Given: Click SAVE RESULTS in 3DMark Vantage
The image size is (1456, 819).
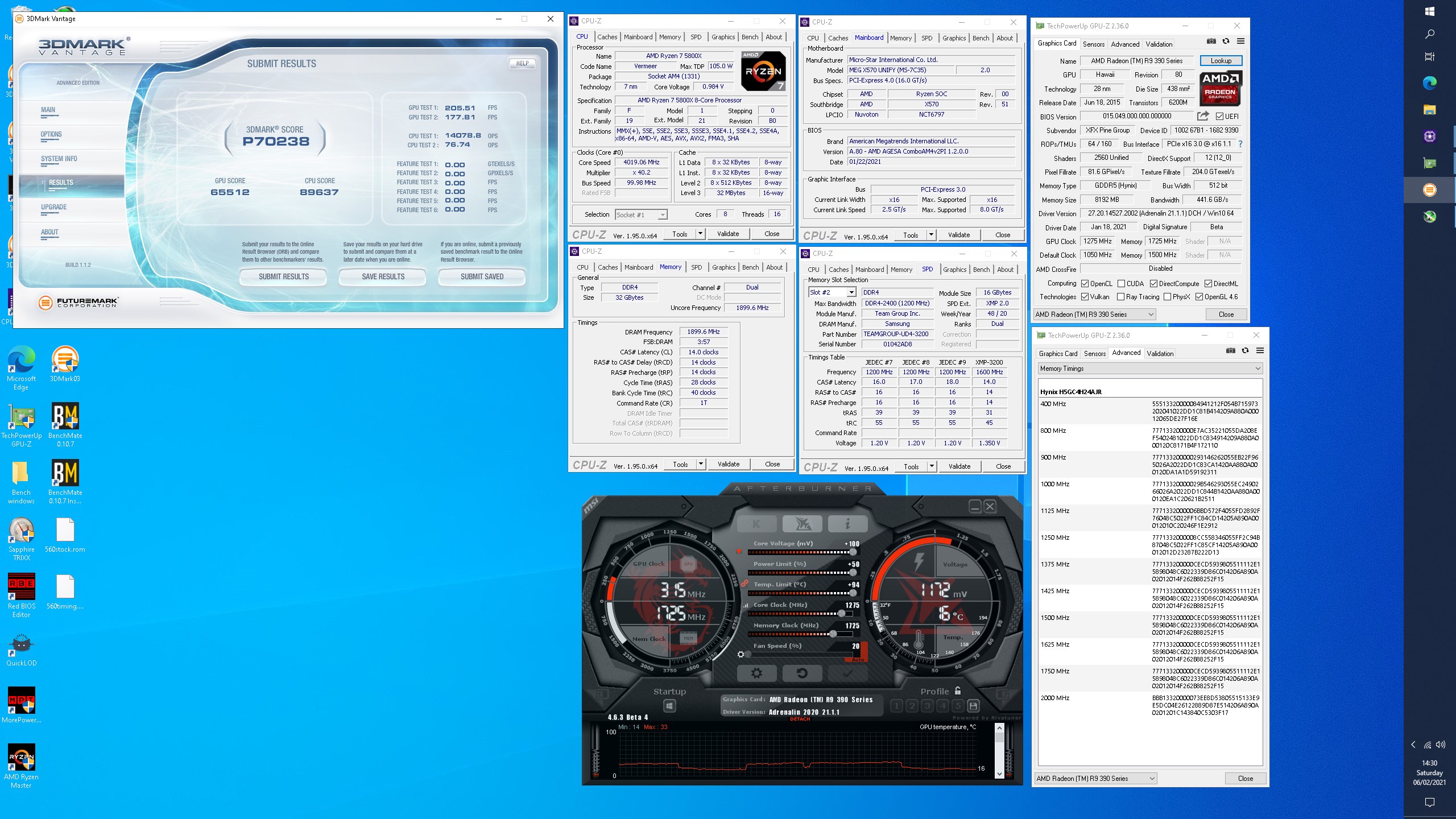Looking at the screenshot, I should (x=383, y=277).
